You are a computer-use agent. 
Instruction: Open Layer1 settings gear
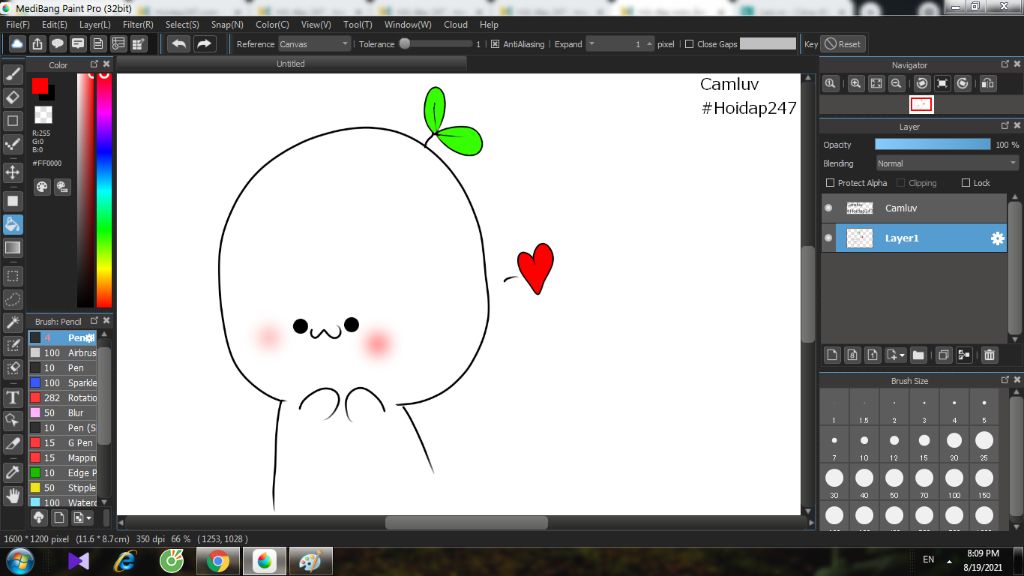tap(997, 238)
